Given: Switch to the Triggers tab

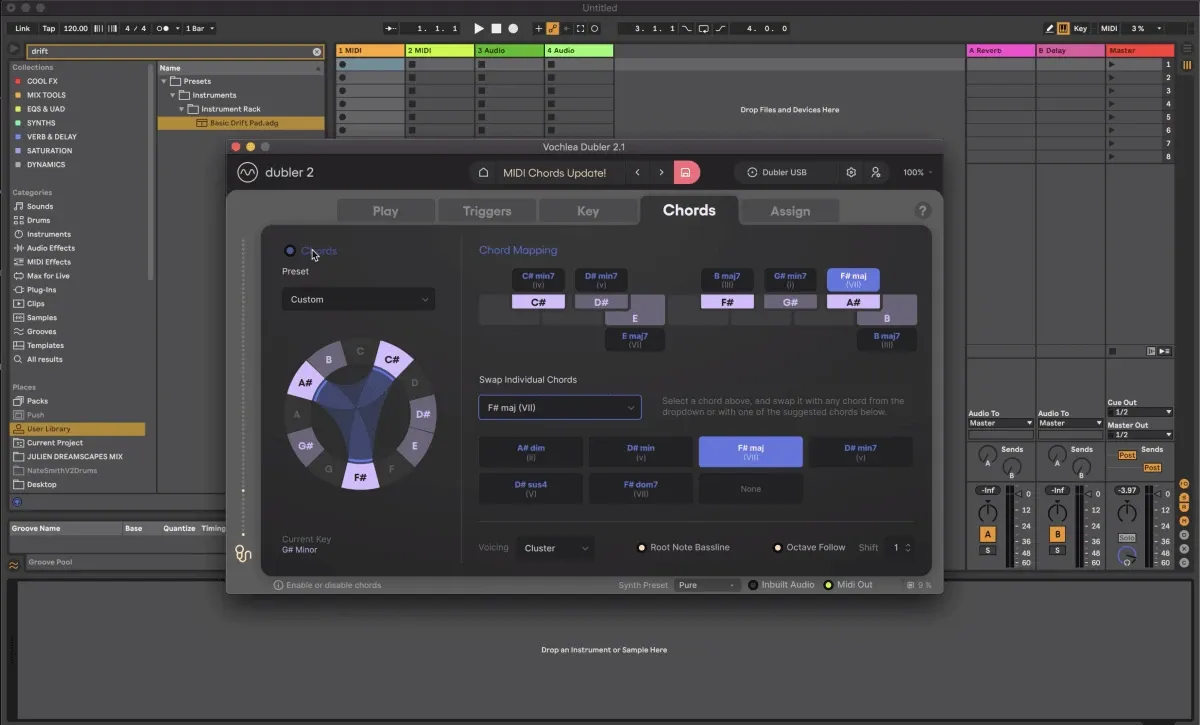Looking at the screenshot, I should tap(487, 211).
